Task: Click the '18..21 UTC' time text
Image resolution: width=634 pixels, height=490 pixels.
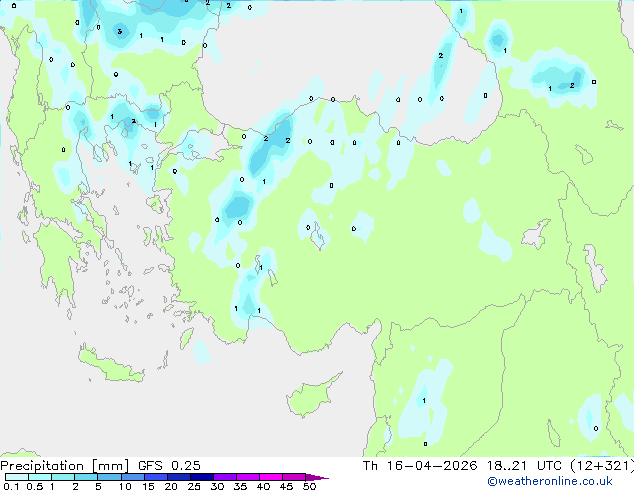Action: click(524, 466)
